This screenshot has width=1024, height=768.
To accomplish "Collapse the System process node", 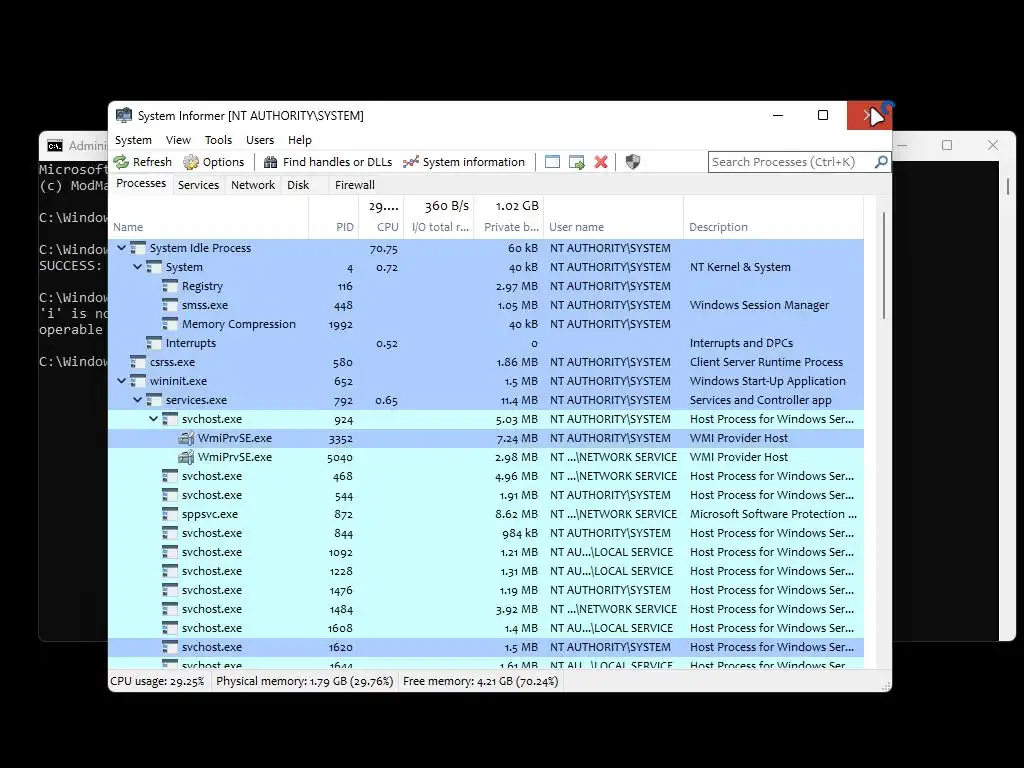I will pos(137,266).
